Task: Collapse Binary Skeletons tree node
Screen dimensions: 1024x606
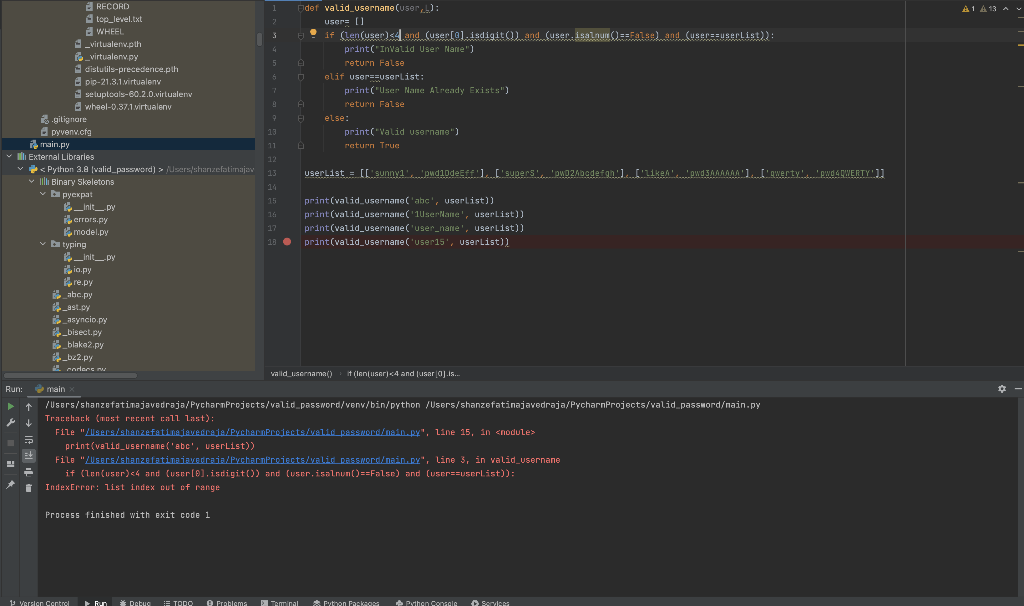Action: pos(31,182)
